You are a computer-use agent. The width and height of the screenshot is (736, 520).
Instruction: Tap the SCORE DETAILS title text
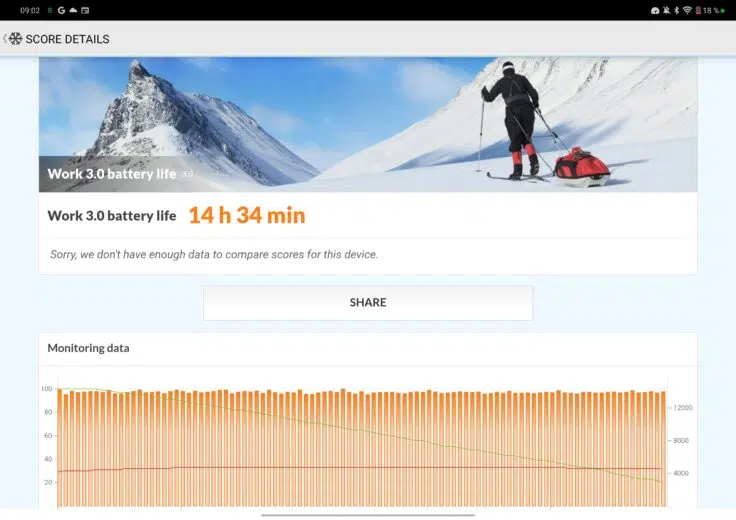(68, 39)
